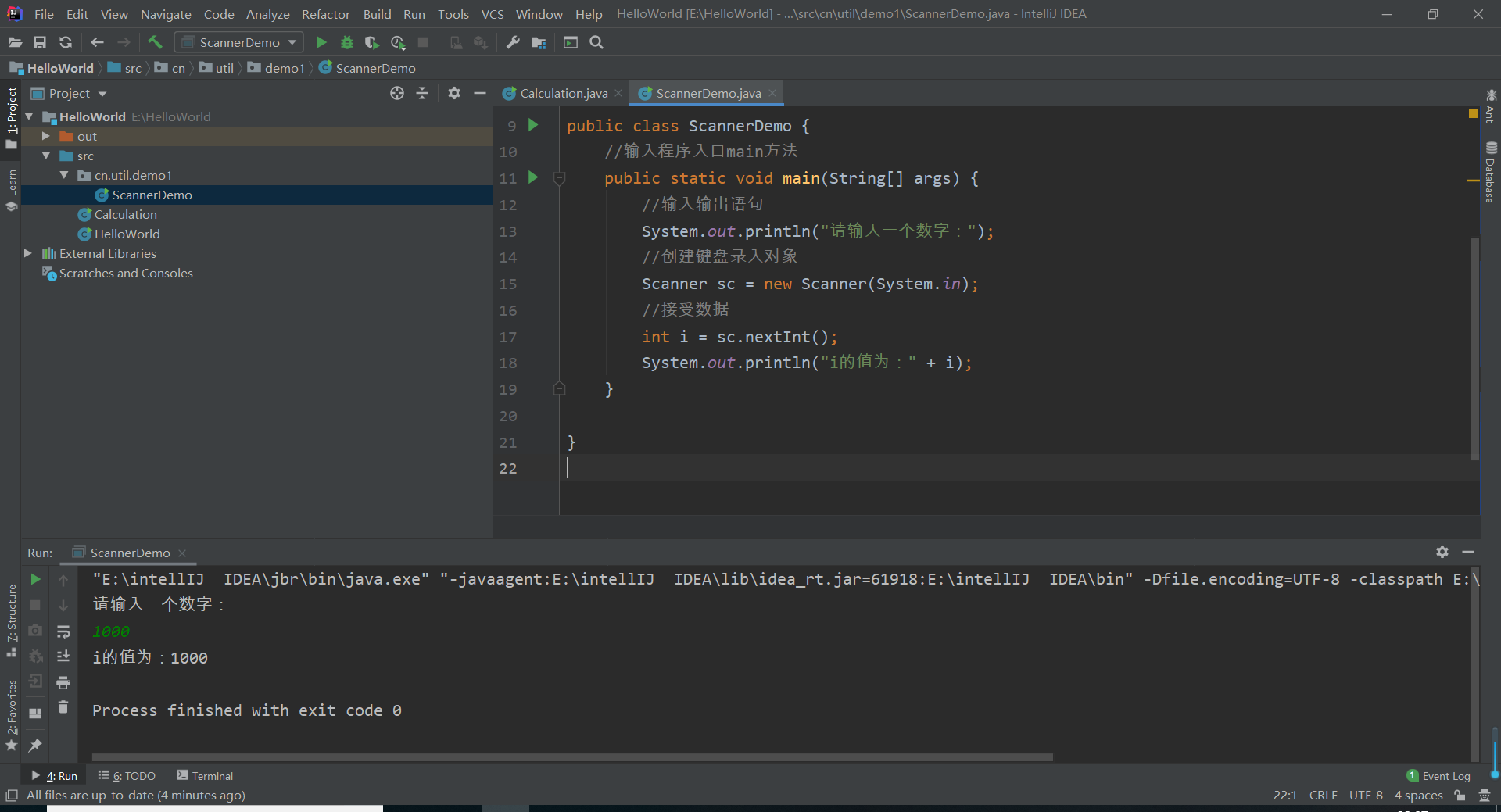Expand the out folder
Screen dimensions: 1501x812
click(46, 136)
